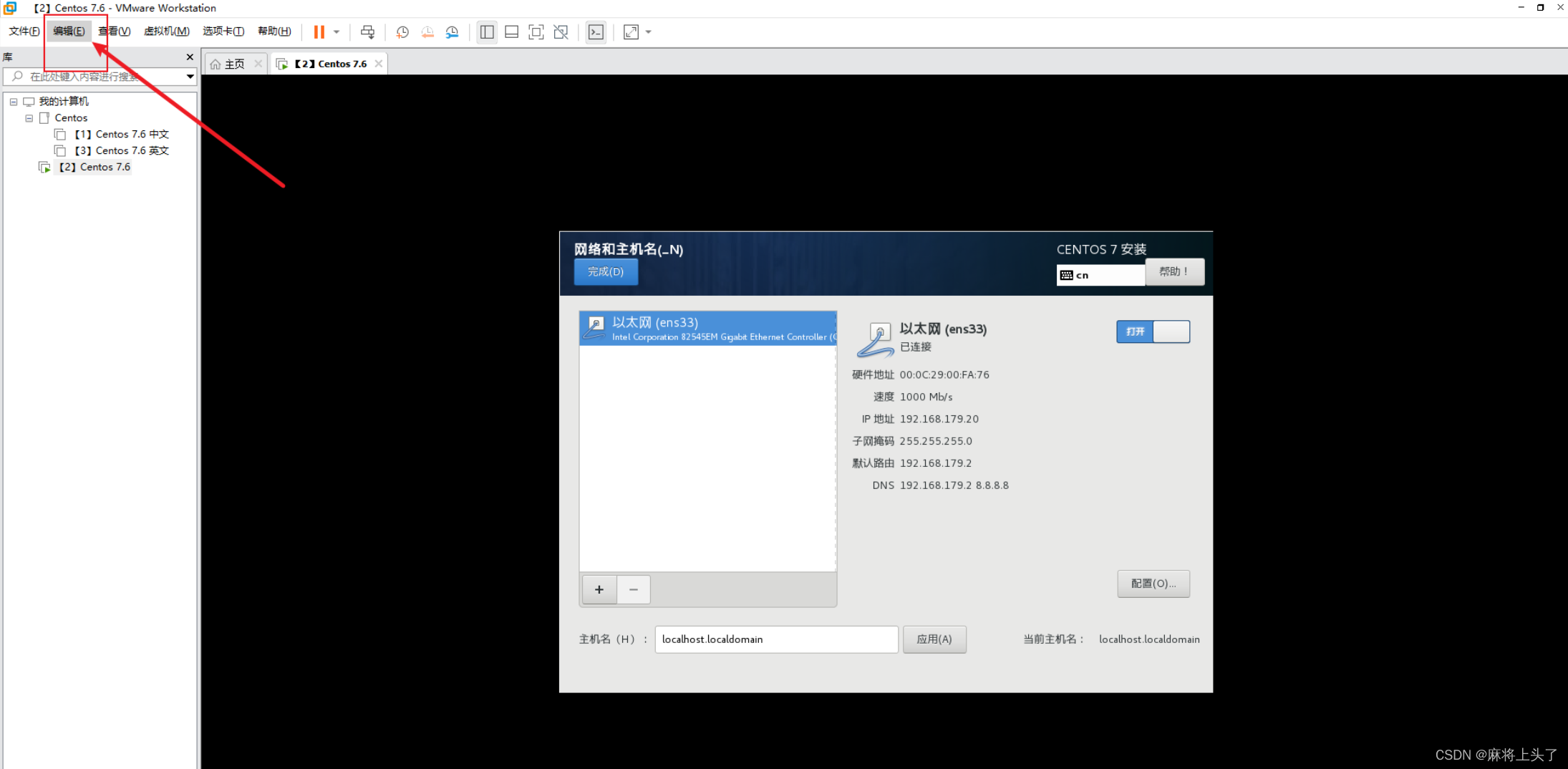Pause the virtual machine with the orange pause icon
Image resolution: width=1568 pixels, height=769 pixels.
coord(319,32)
